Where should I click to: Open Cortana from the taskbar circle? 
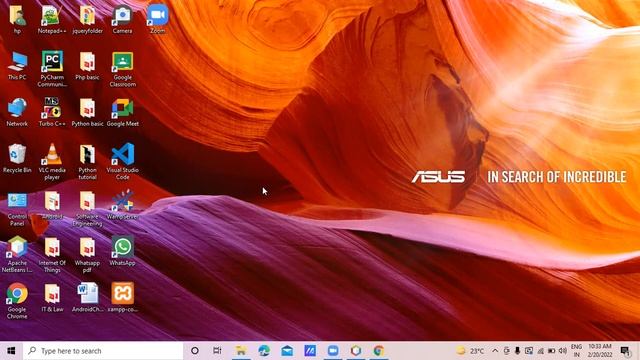(x=195, y=351)
